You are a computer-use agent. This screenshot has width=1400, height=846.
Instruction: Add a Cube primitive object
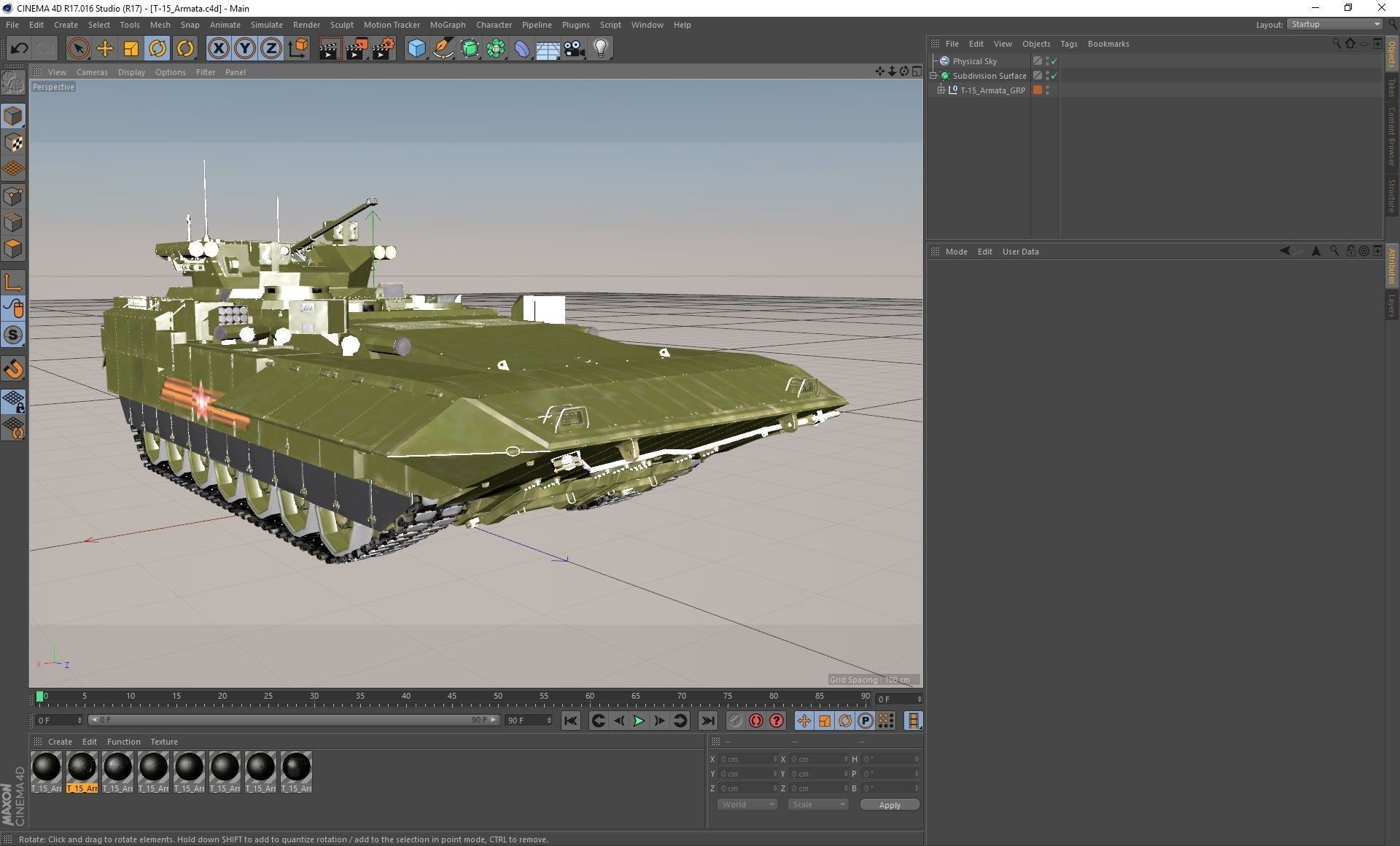[x=416, y=49]
